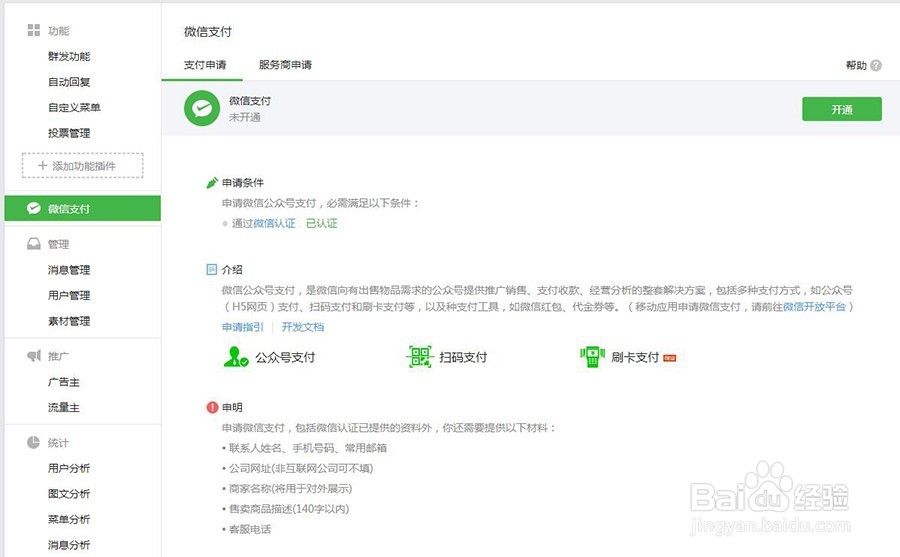900x557 pixels.
Task: Click the 申明 heading
Action: (x=232, y=407)
